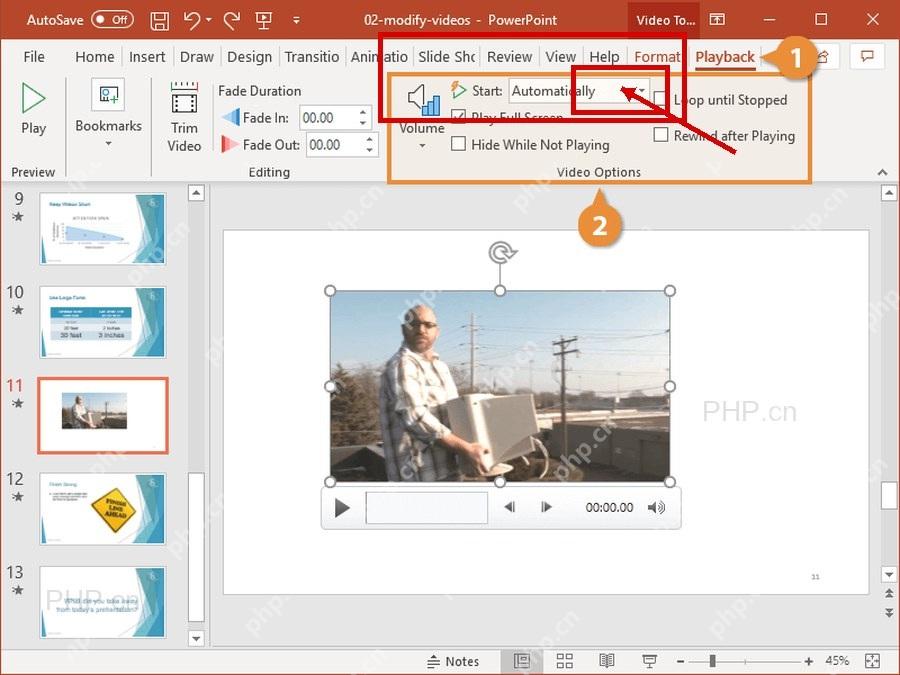Image resolution: width=900 pixels, height=675 pixels.
Task: Step the video backward one frame
Action: pyautogui.click(x=509, y=507)
